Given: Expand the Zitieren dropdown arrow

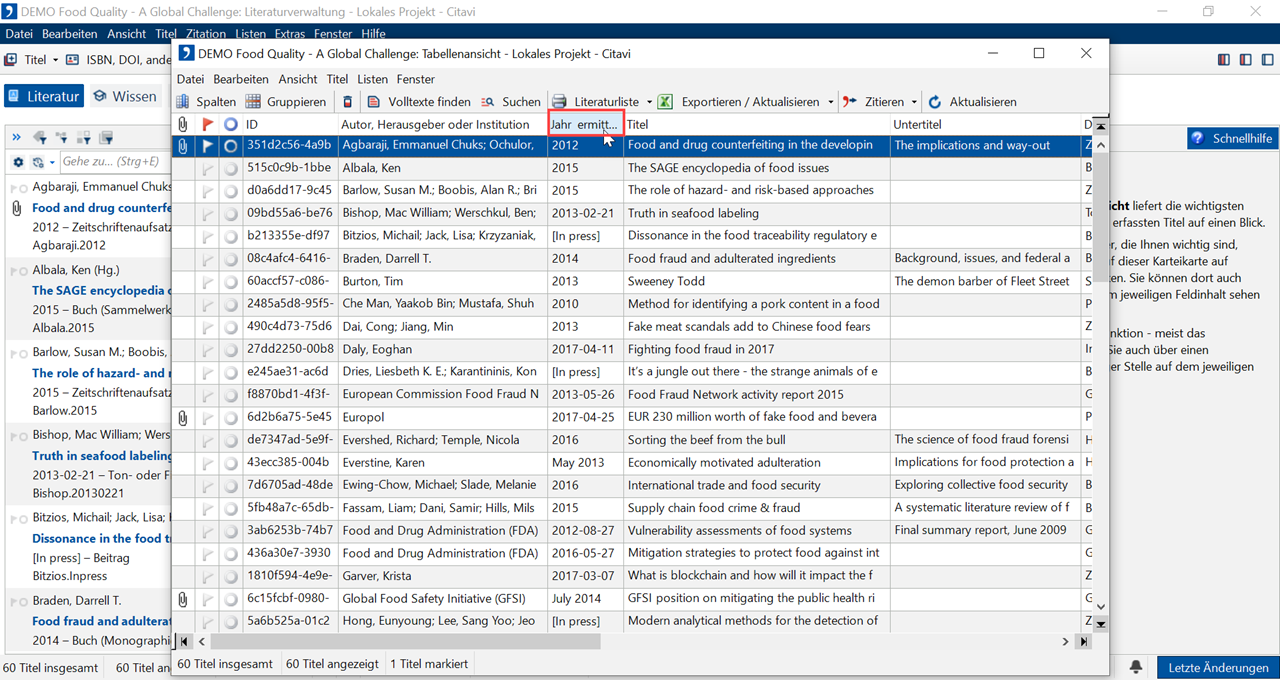Looking at the screenshot, I should tap(914, 102).
